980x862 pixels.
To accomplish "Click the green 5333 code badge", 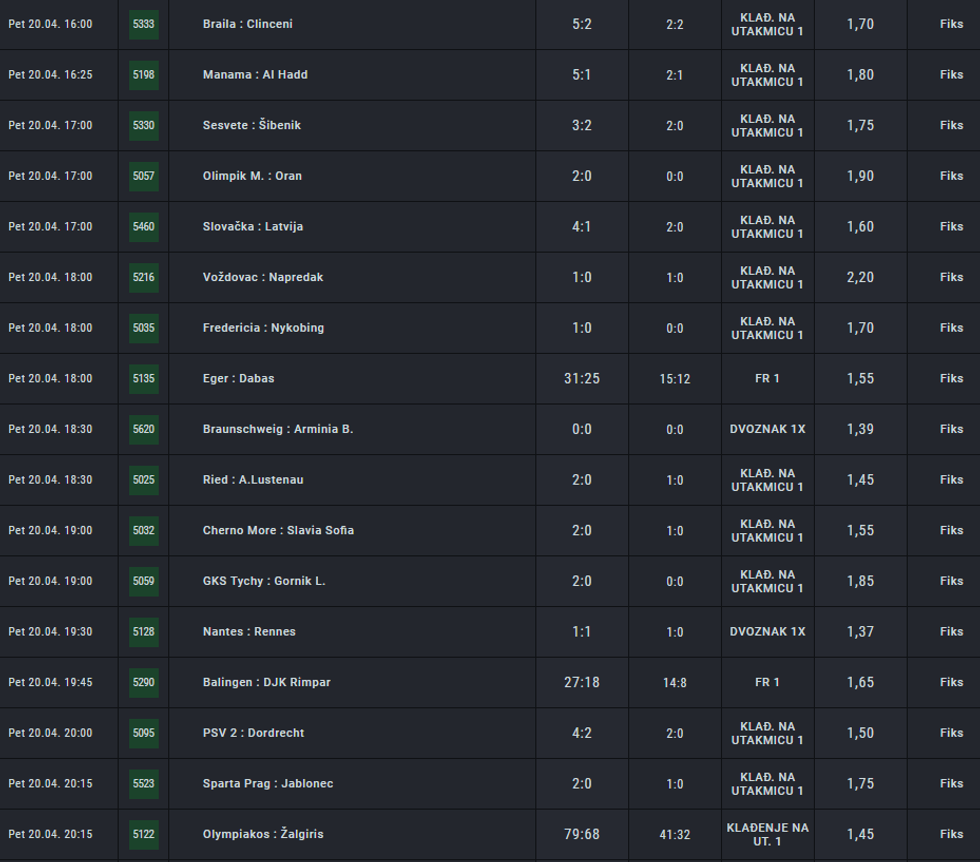I will click(x=144, y=24).
